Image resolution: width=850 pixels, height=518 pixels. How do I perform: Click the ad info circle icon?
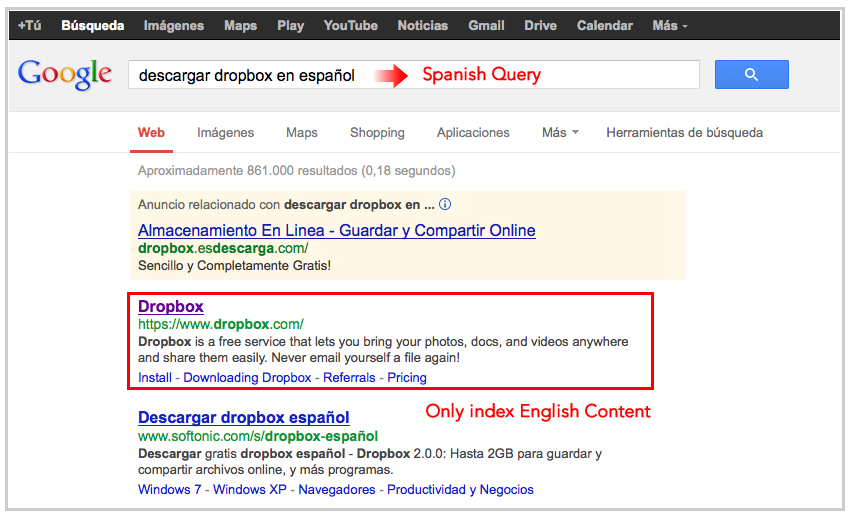point(445,204)
